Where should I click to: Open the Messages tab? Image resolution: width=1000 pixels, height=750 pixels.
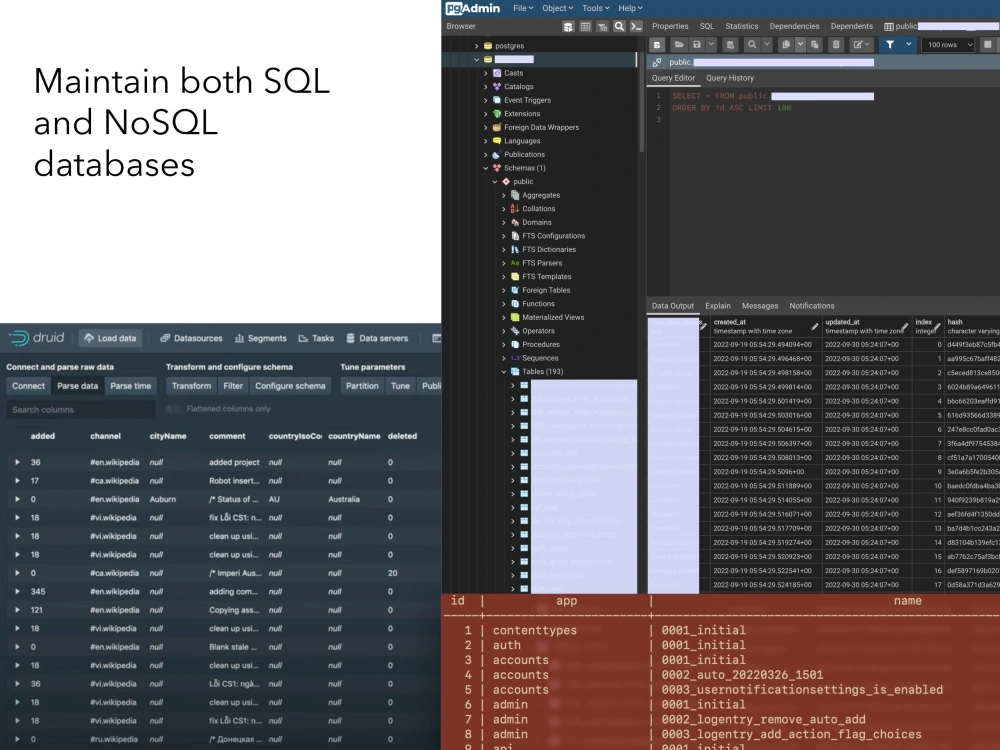pos(760,306)
